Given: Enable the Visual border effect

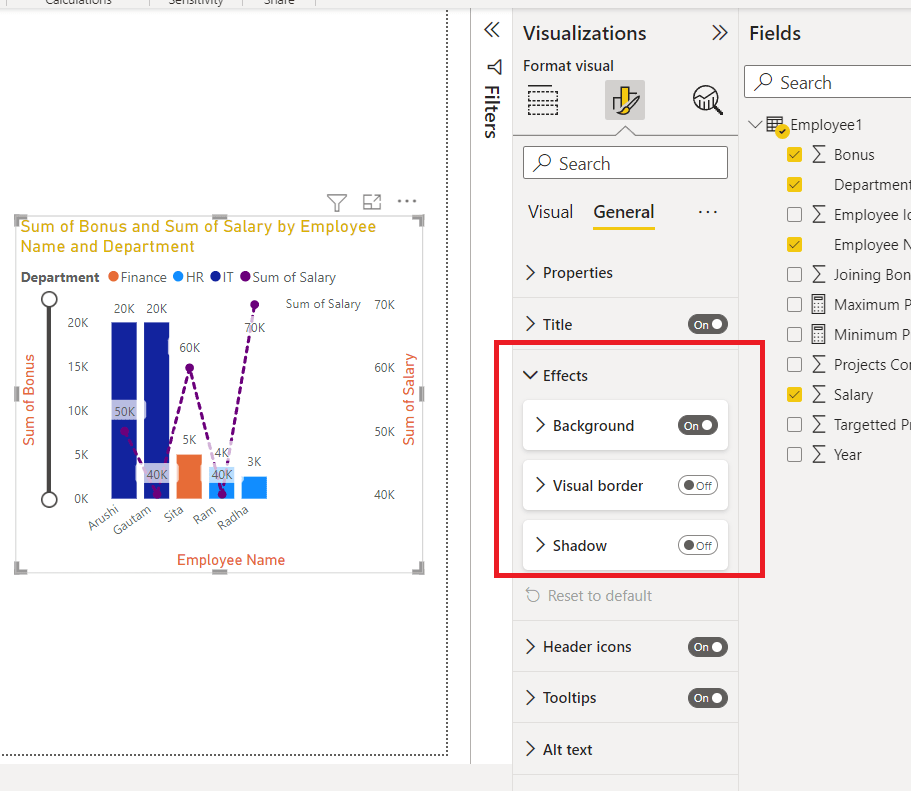Looking at the screenshot, I should (x=698, y=485).
